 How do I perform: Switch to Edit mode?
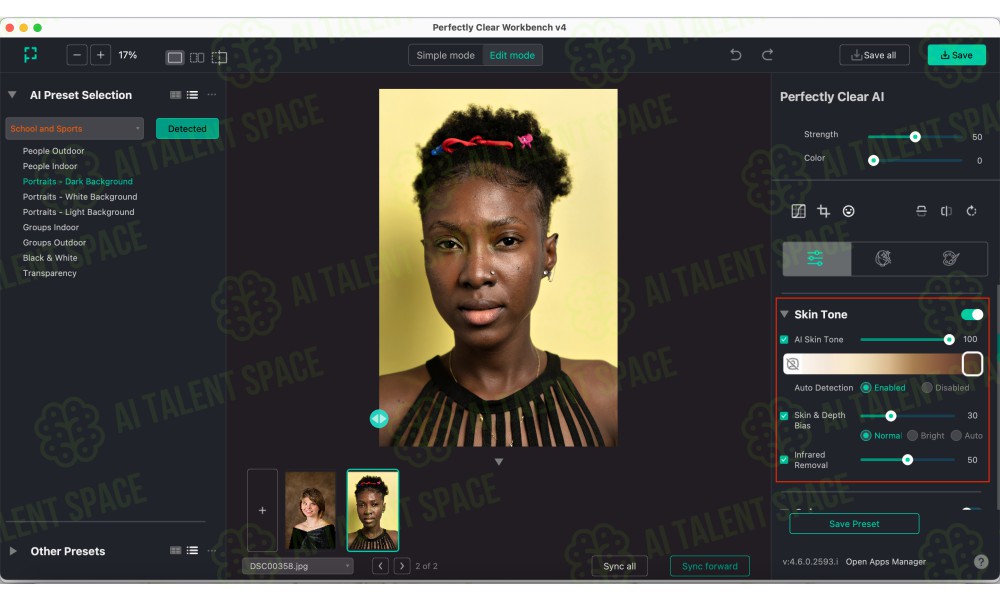tap(512, 55)
